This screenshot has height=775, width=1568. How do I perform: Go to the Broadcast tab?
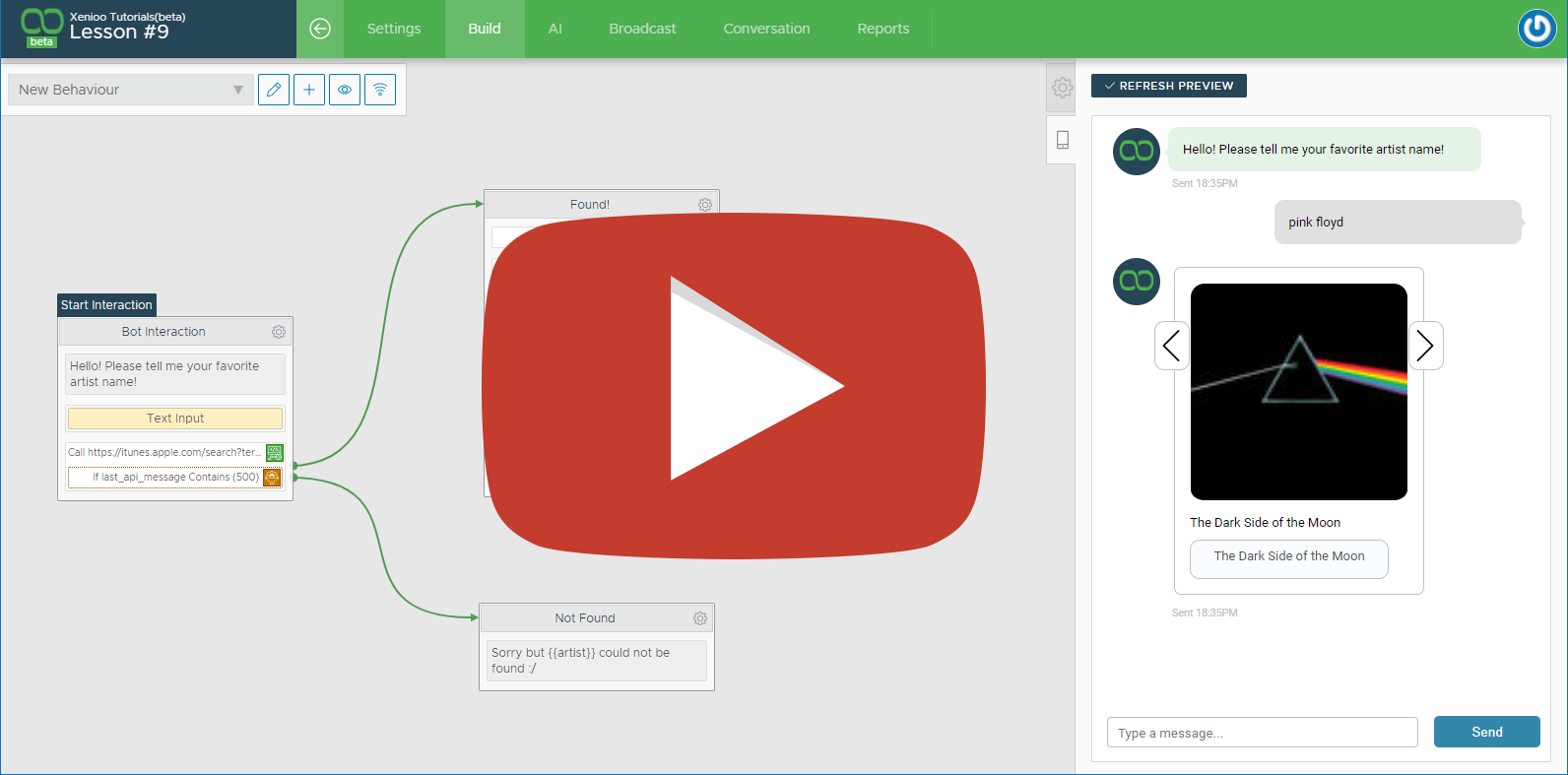click(x=642, y=29)
